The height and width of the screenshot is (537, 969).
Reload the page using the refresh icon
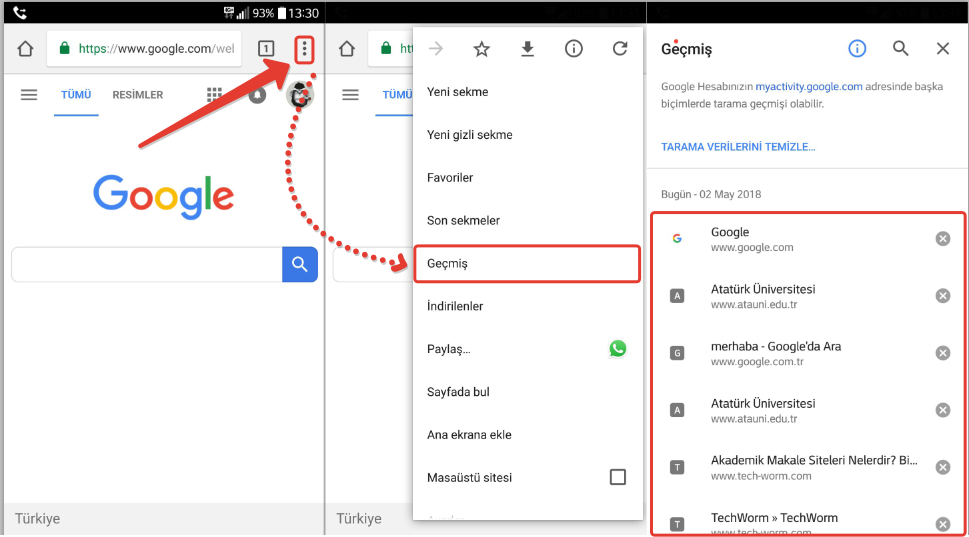coord(619,49)
